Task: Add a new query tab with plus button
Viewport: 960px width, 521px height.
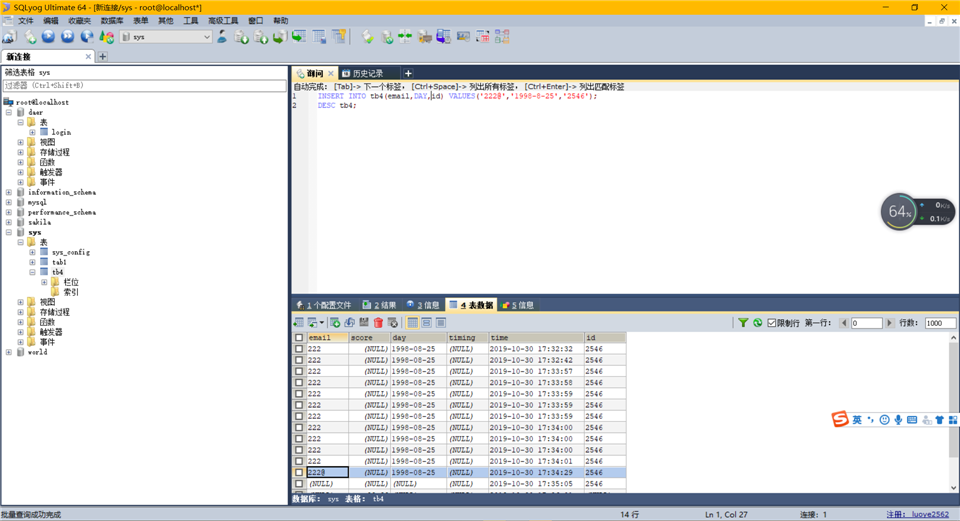Action: coord(408,73)
